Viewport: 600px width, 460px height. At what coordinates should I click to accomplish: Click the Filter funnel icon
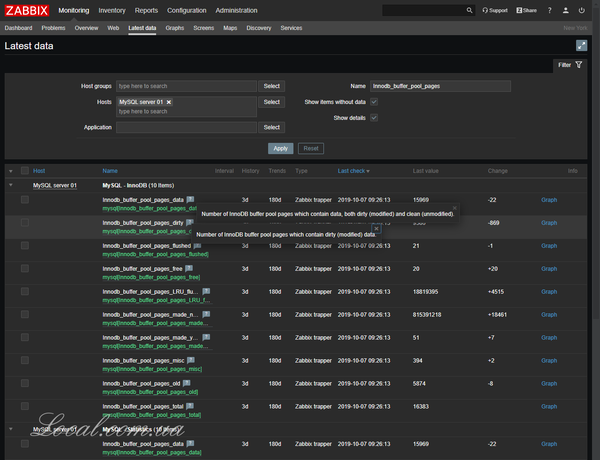[x=579, y=65]
